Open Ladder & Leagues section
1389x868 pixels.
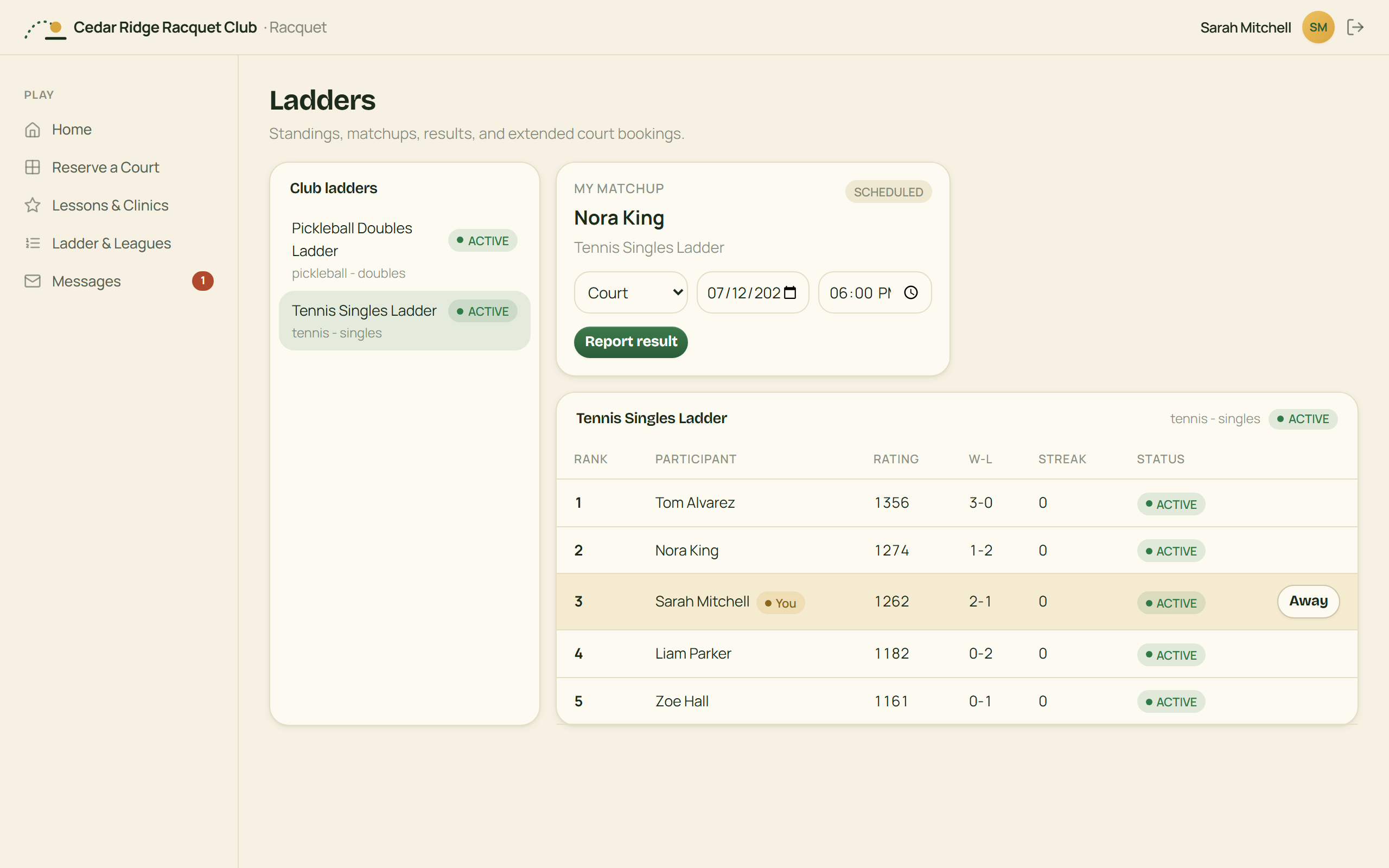pyautogui.click(x=119, y=243)
